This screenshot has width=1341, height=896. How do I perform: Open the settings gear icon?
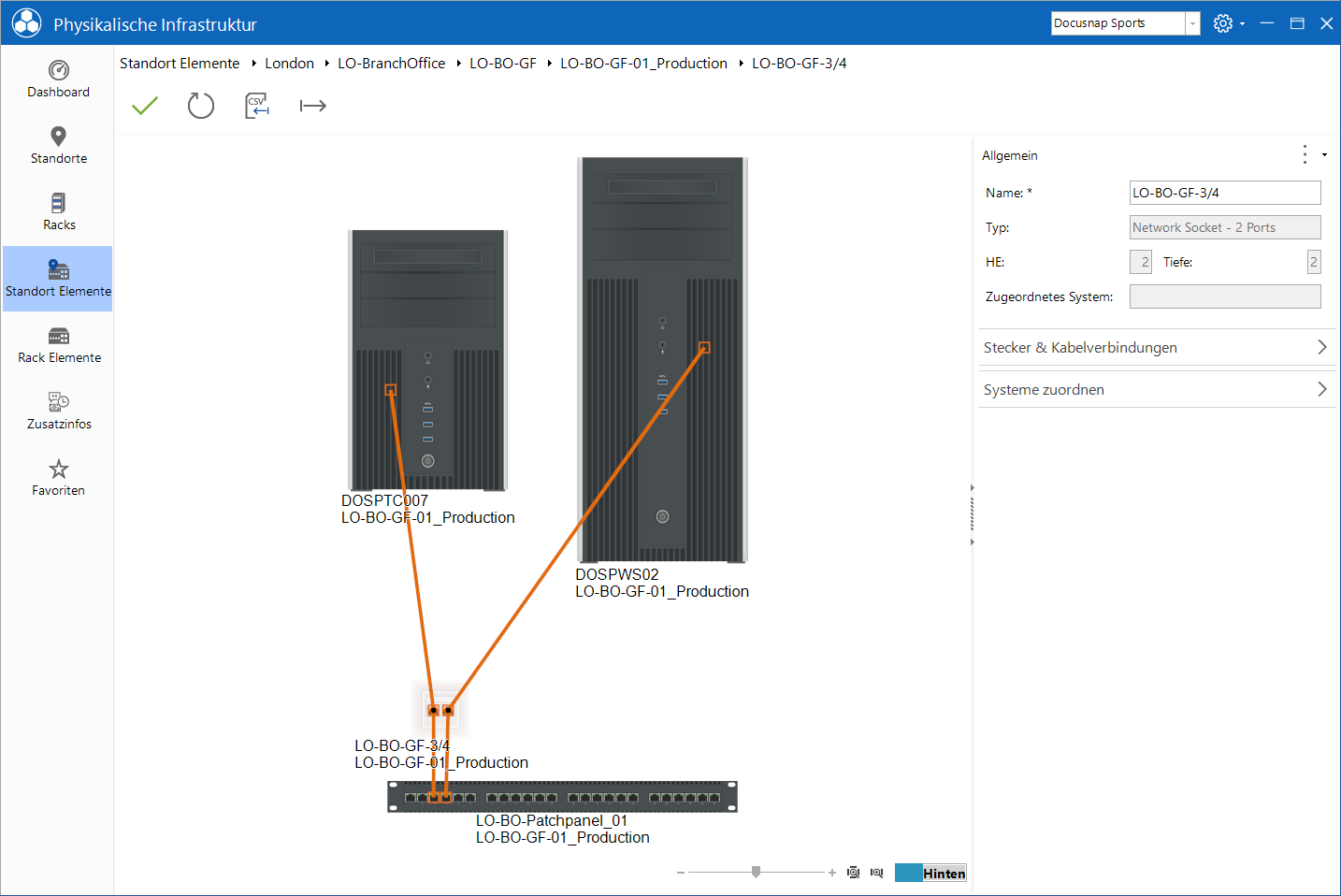(x=1222, y=23)
